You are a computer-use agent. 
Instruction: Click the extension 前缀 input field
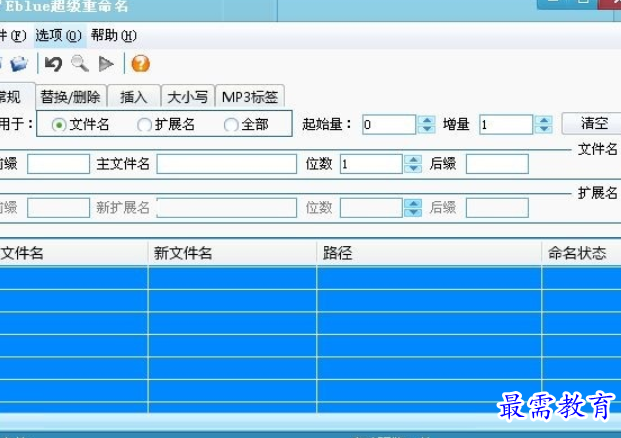(59, 208)
